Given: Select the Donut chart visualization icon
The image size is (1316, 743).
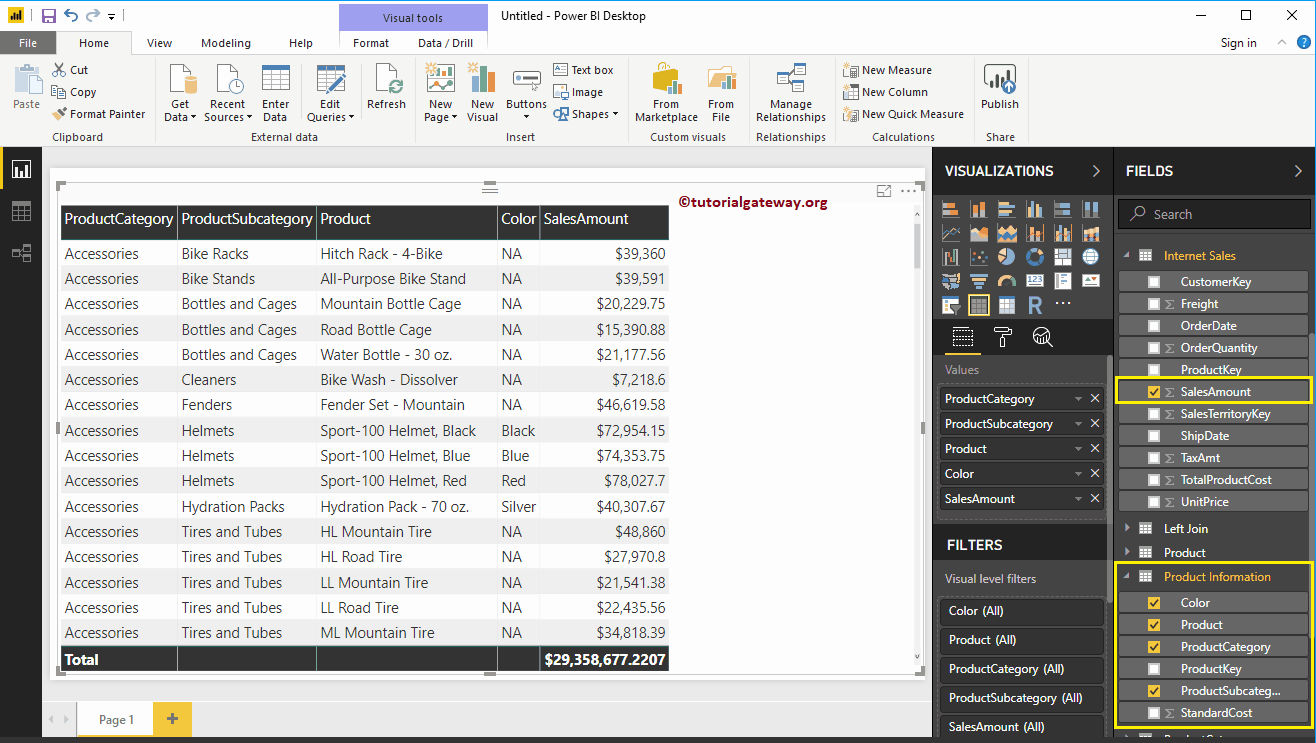Looking at the screenshot, I should point(1035,257).
